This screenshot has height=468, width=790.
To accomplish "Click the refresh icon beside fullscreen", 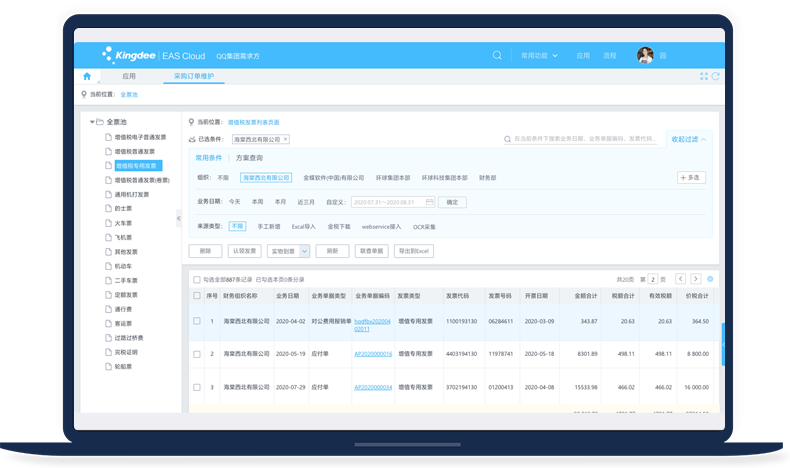I will click(716, 76).
